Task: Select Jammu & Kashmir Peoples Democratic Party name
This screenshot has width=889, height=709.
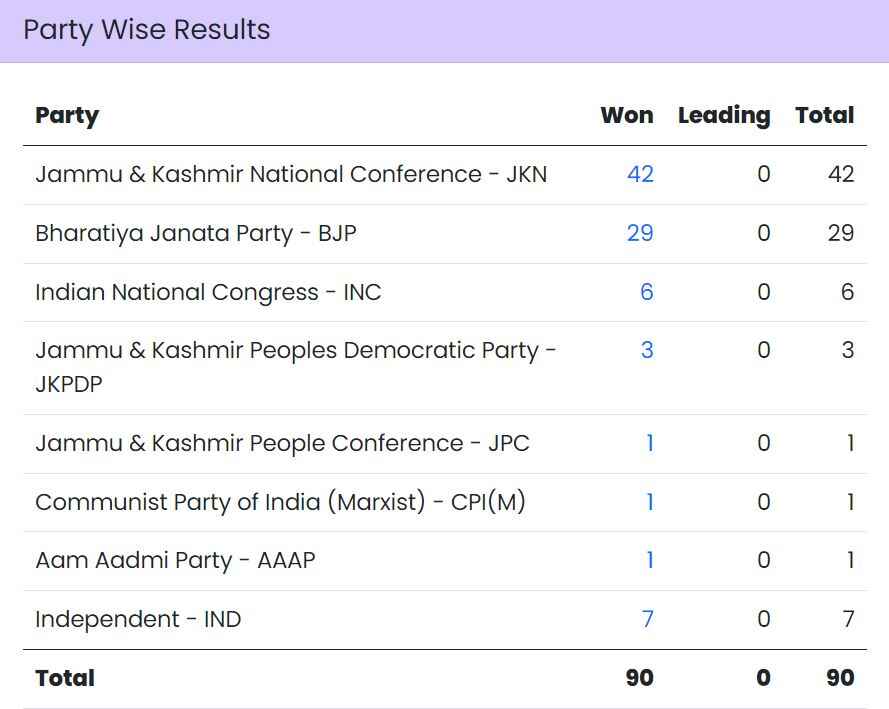Action: pos(296,351)
